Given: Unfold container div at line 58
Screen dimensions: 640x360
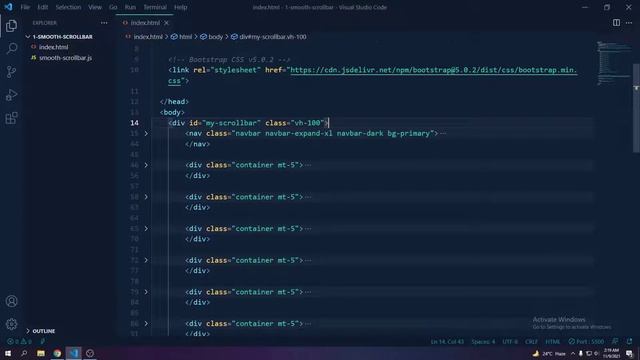Looking at the screenshot, I should 146,197.
